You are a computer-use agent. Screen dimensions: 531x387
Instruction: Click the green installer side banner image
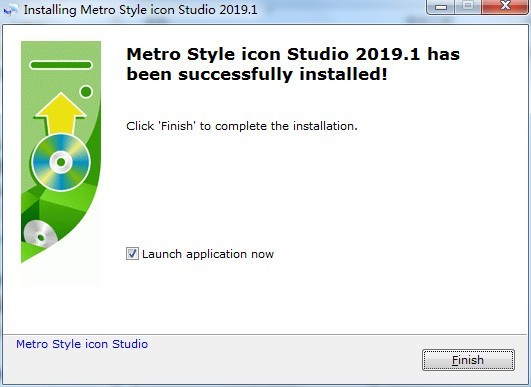61,152
